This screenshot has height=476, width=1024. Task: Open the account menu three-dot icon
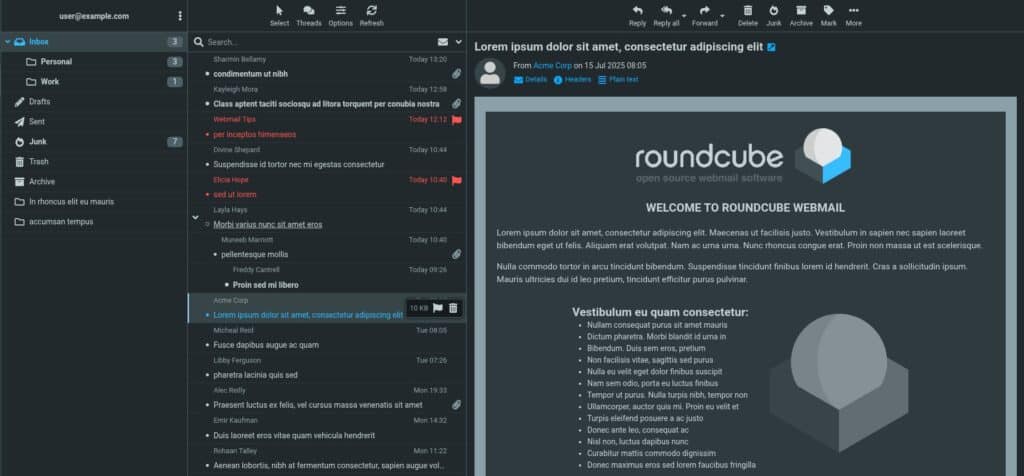click(180, 16)
